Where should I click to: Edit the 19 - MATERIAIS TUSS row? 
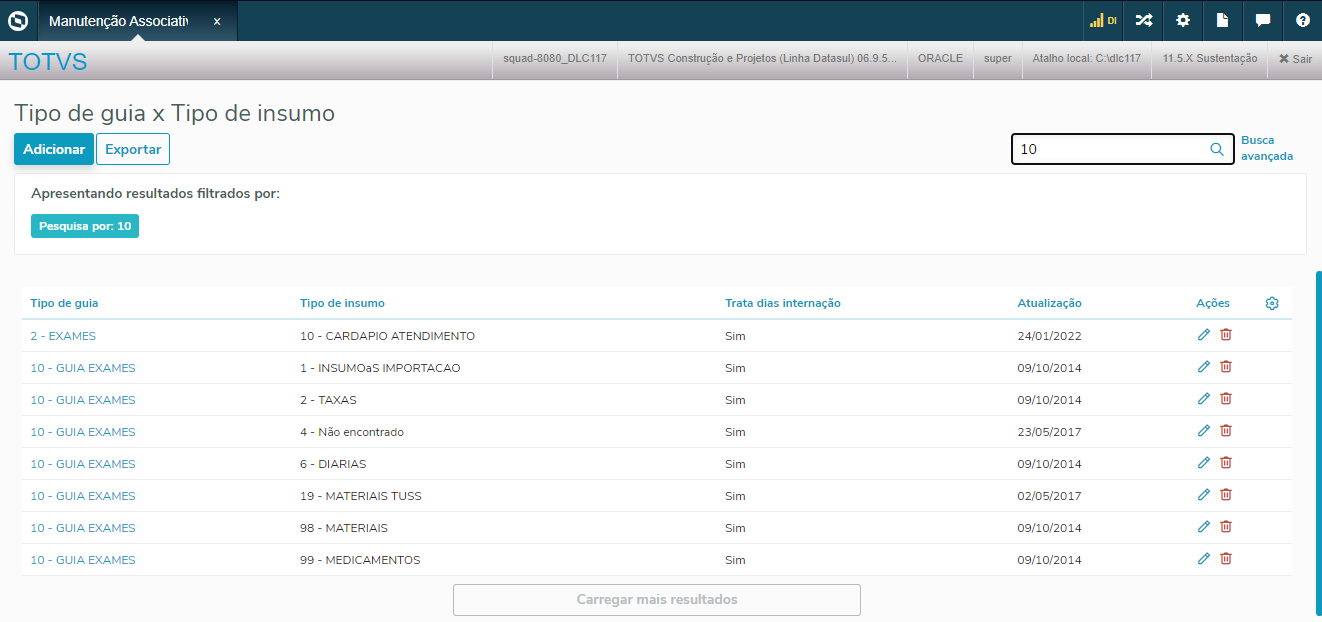point(1204,495)
